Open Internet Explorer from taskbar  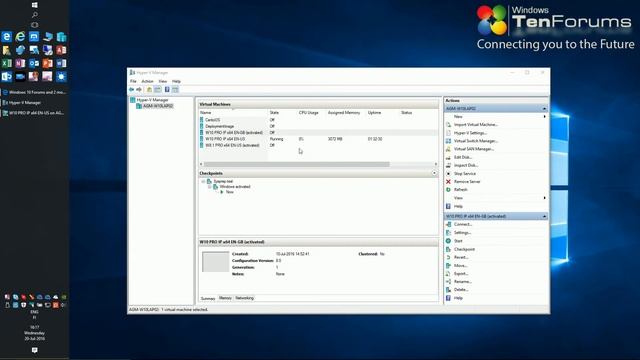click(20, 37)
